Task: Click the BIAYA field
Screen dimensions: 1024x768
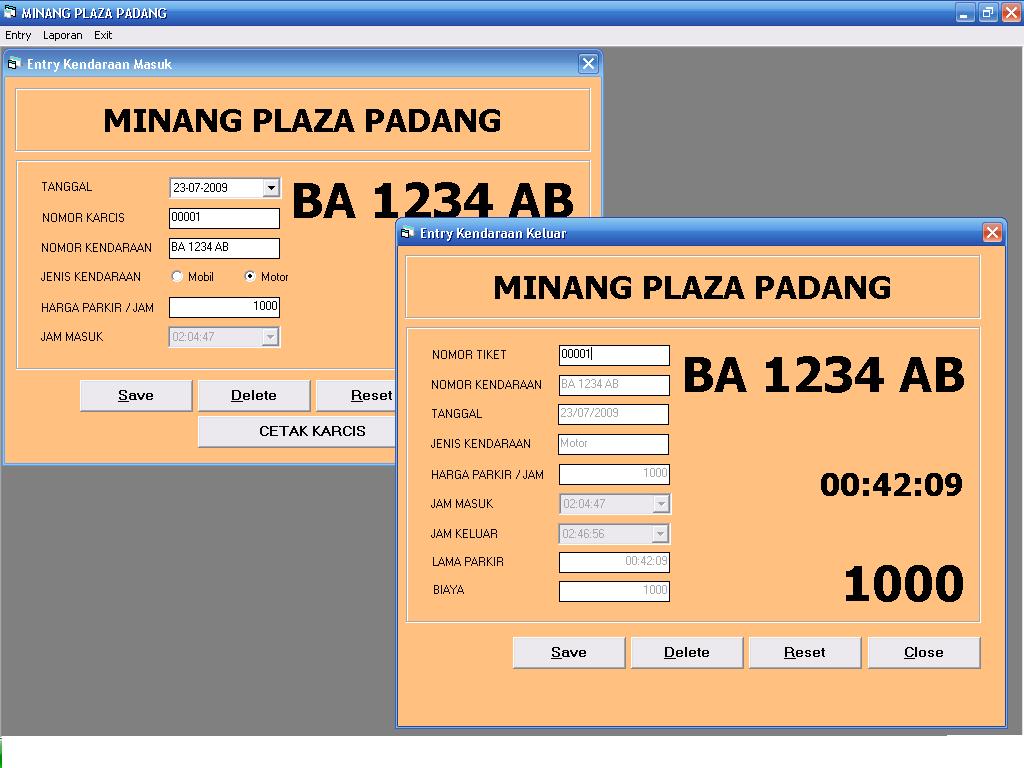Action: pyautogui.click(x=614, y=591)
